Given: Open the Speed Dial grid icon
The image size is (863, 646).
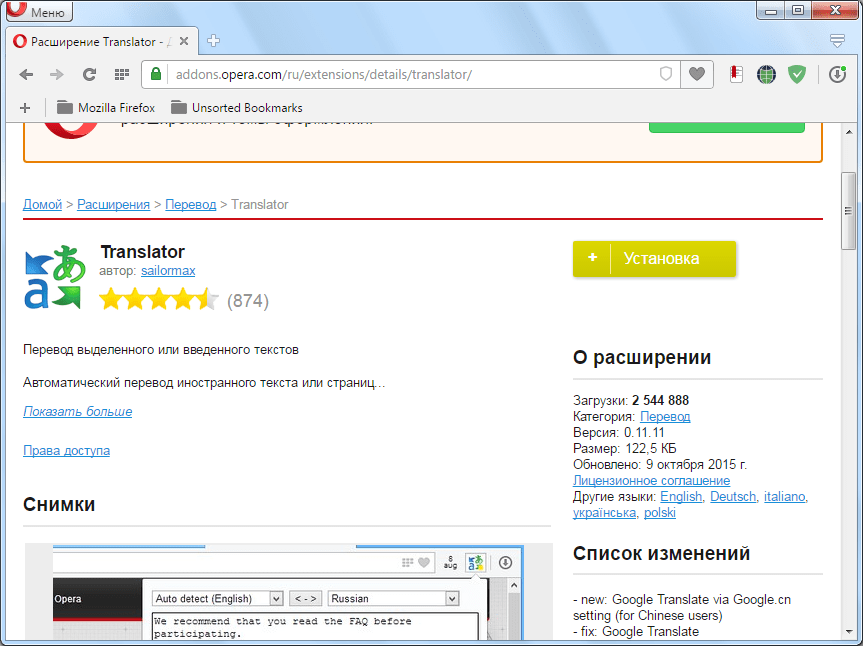Looking at the screenshot, I should coord(122,74).
